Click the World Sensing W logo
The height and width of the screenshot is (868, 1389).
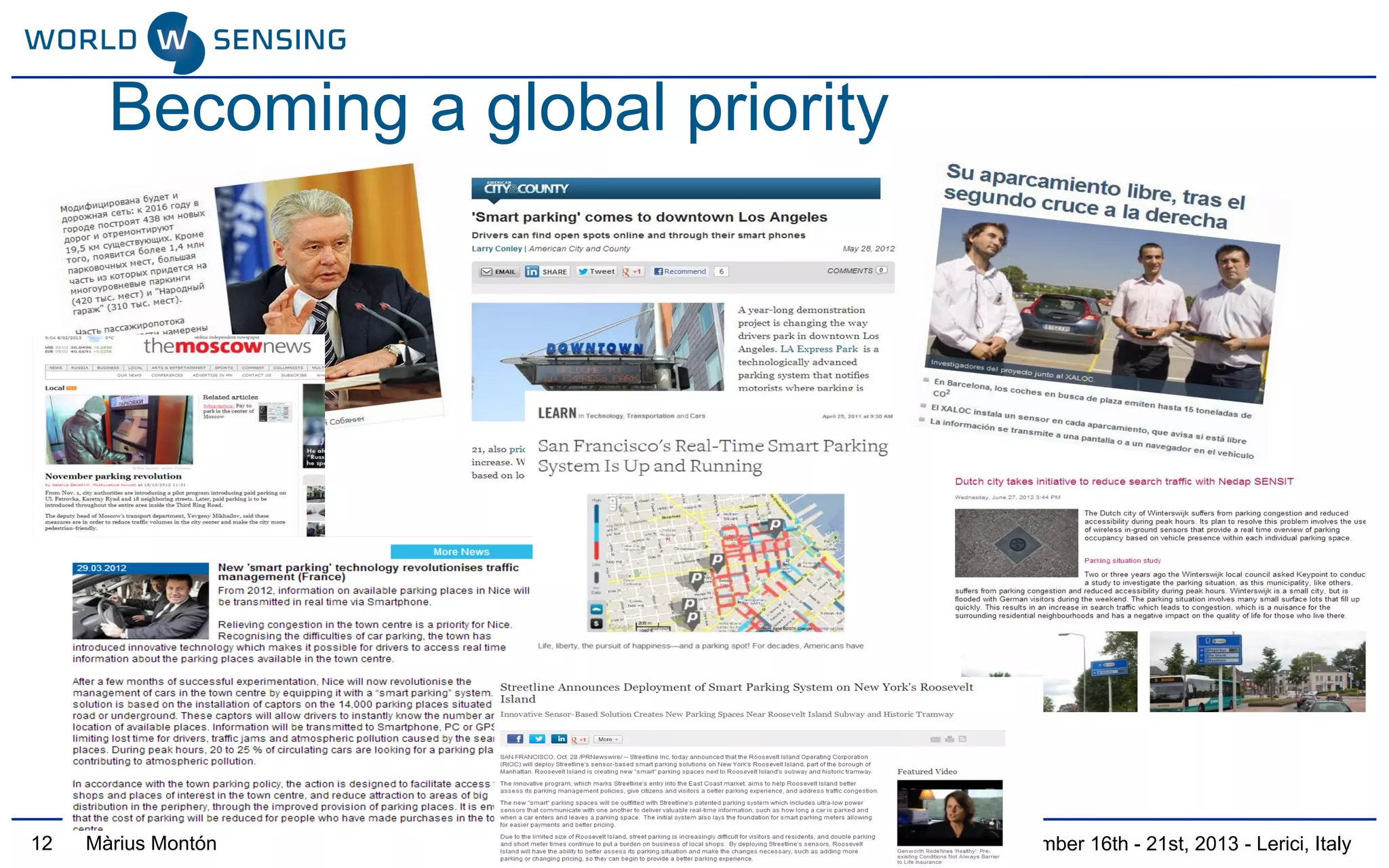coord(176,41)
